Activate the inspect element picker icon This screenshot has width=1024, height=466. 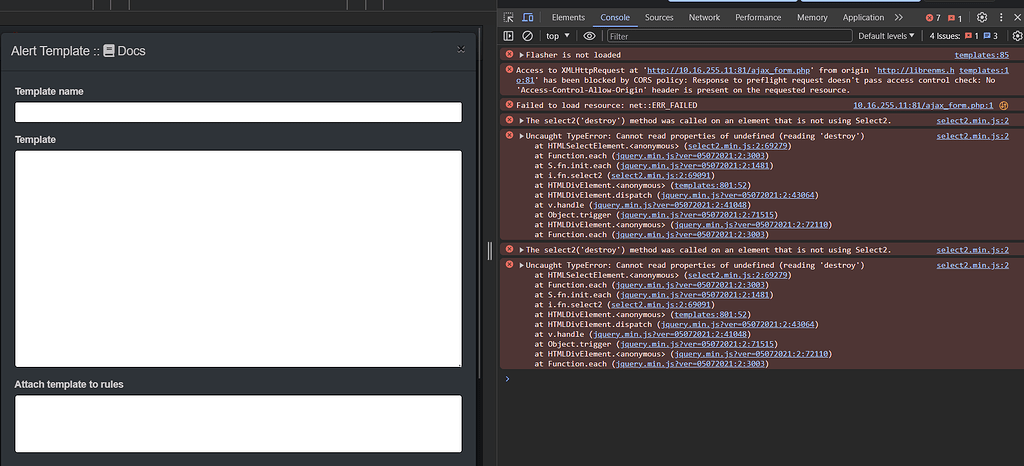509,18
